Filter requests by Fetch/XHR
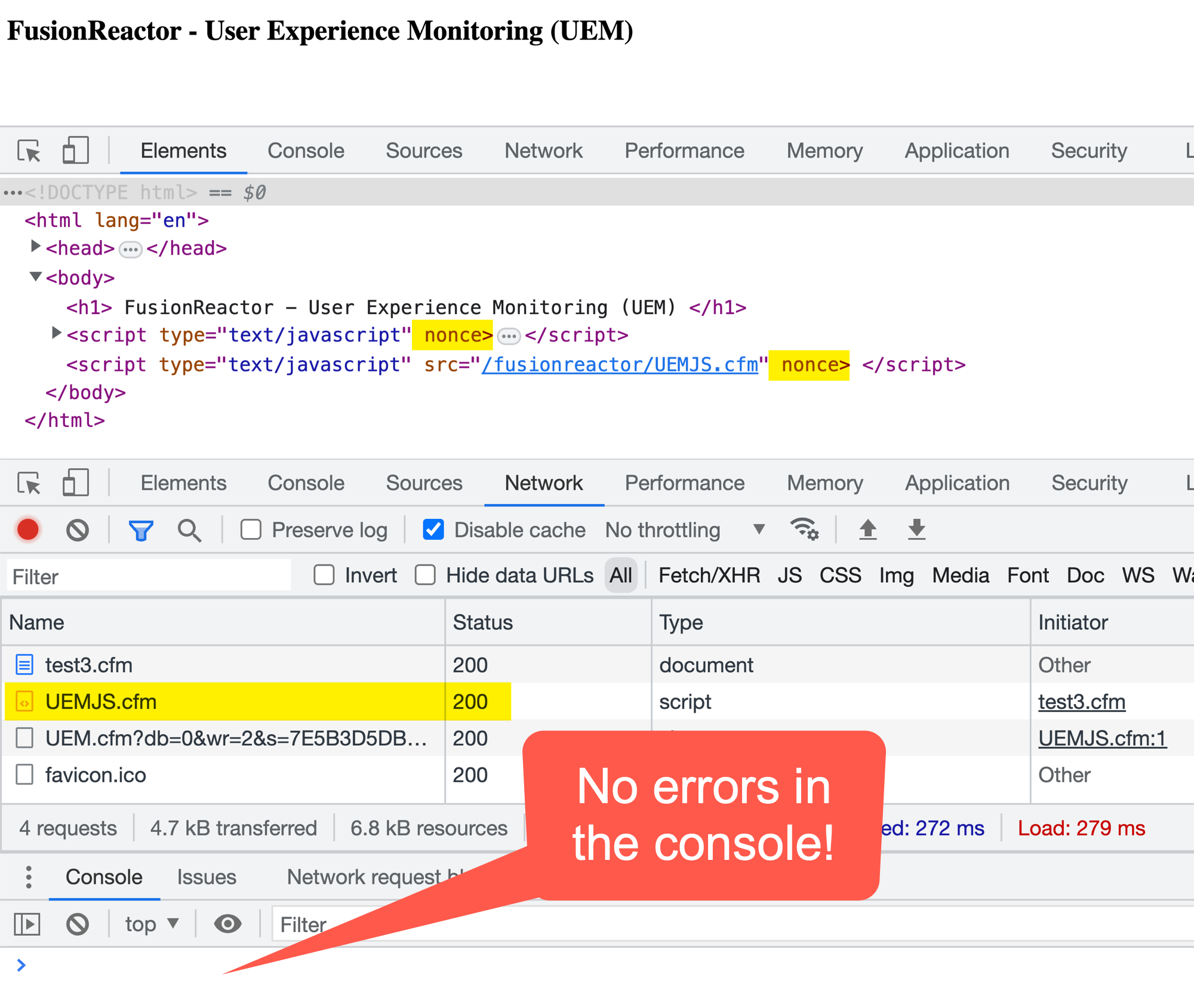Image resolution: width=1194 pixels, height=1008 pixels. point(709,575)
